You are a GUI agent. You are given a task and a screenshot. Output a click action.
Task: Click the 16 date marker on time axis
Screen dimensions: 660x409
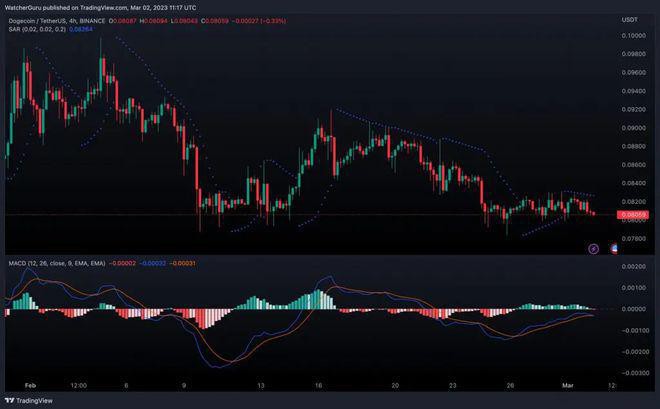coord(319,384)
